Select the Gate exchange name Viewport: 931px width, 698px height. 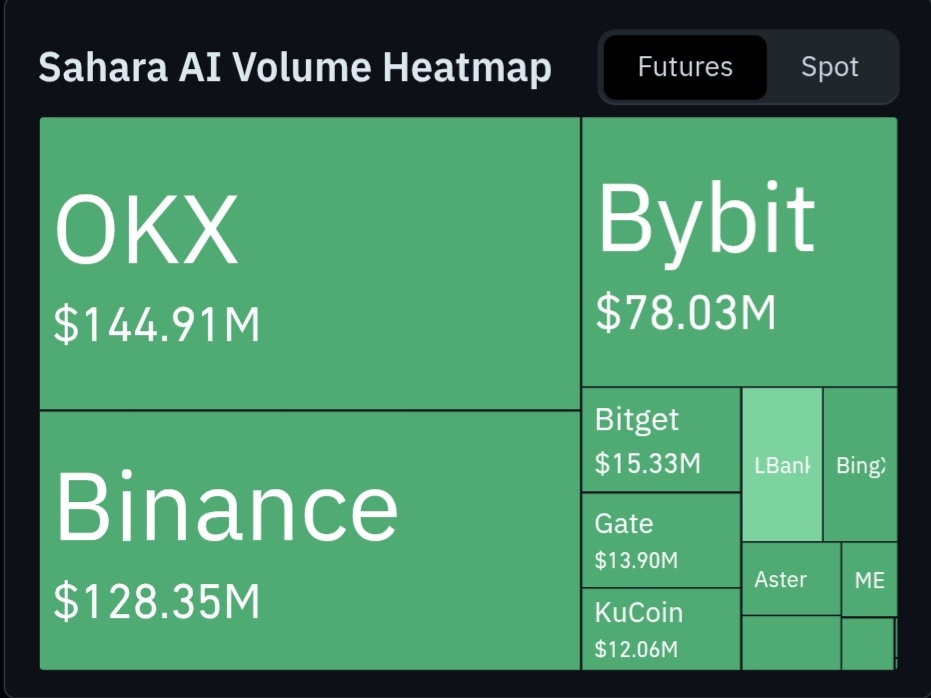point(624,524)
